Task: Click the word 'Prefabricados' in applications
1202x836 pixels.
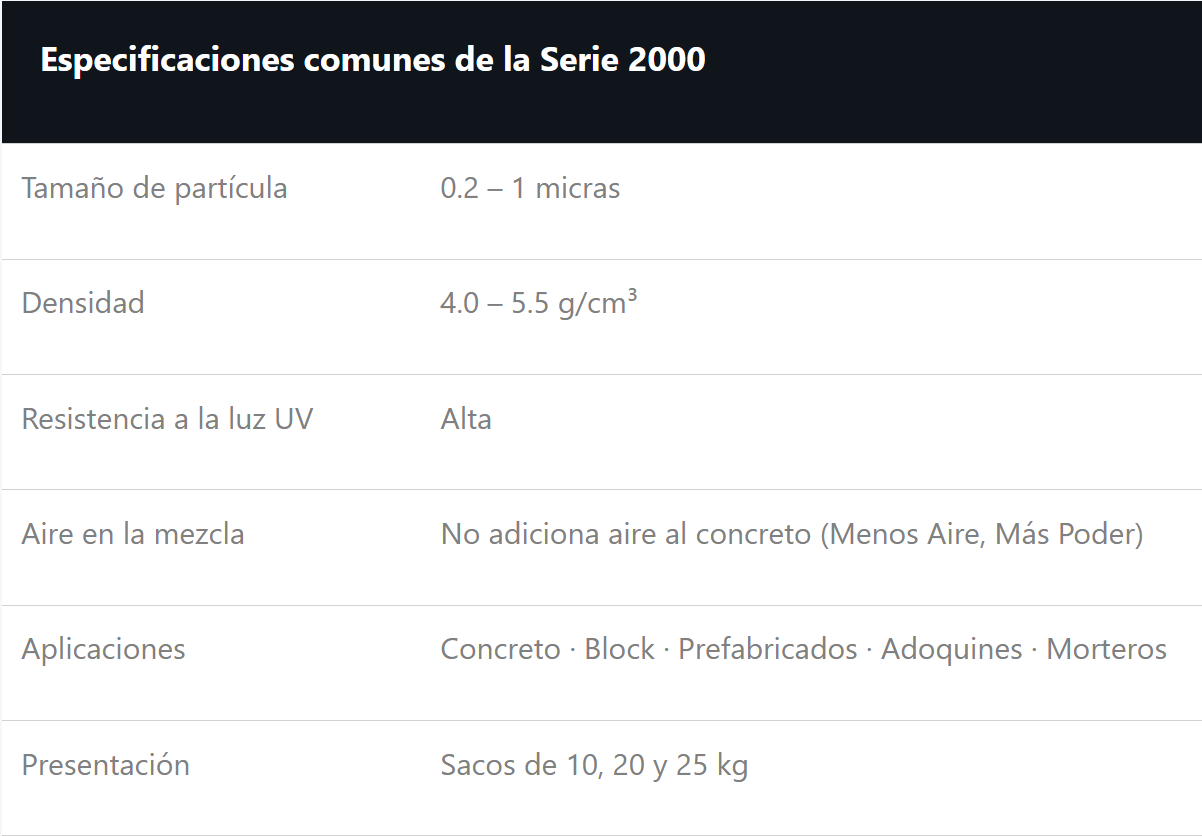Action: click(768, 649)
